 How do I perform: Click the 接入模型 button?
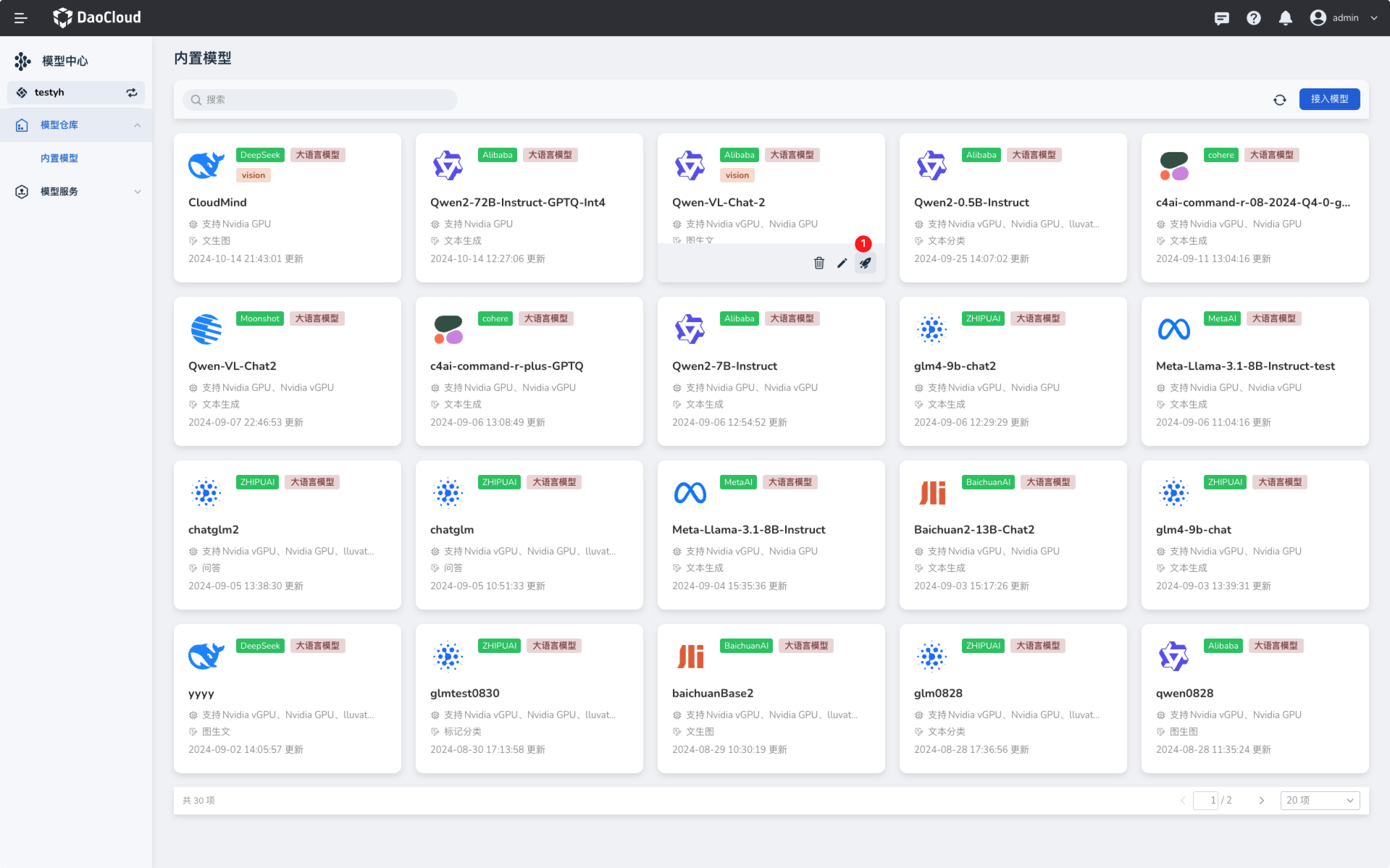[x=1329, y=99]
